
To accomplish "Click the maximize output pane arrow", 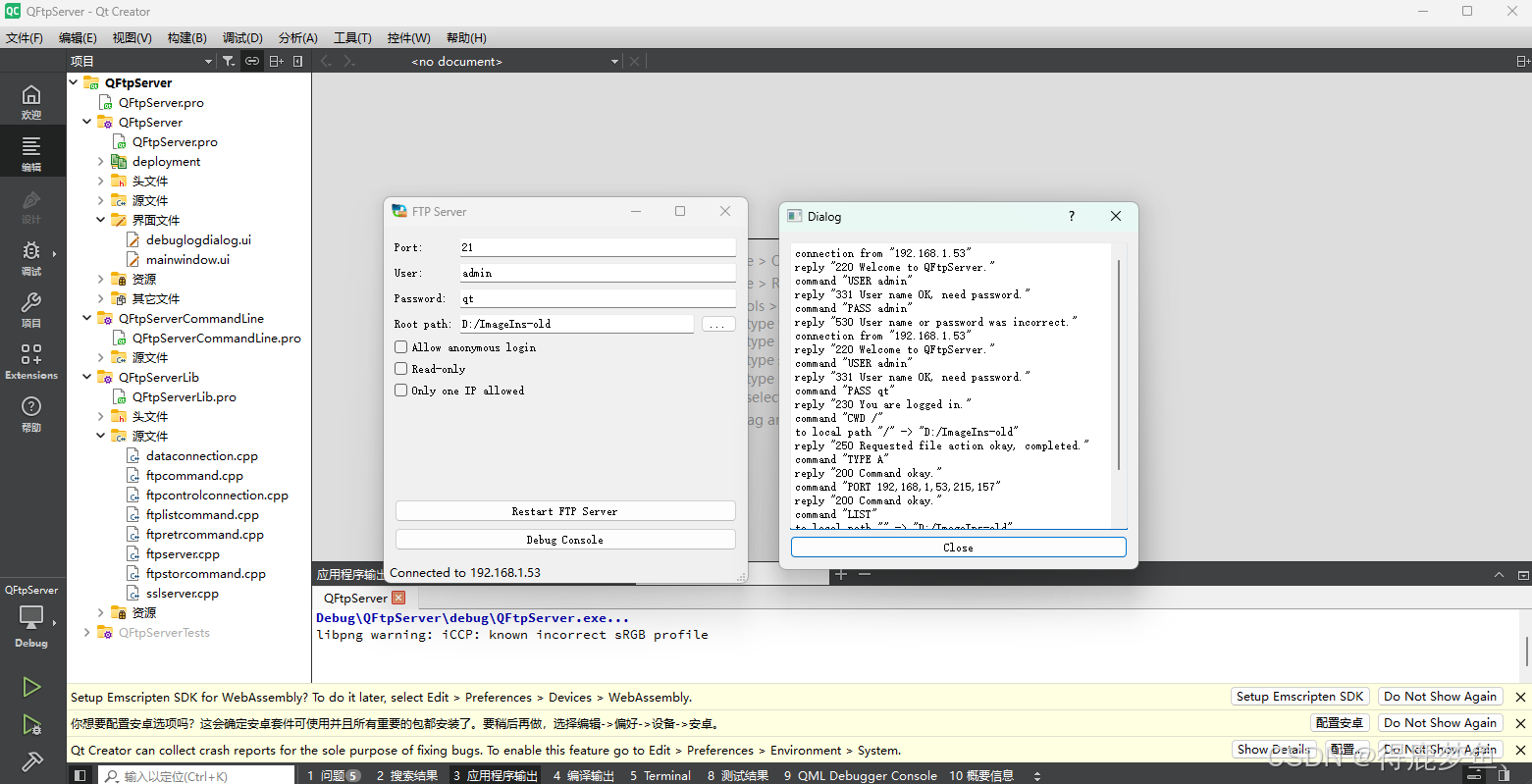I will pos(1499,575).
